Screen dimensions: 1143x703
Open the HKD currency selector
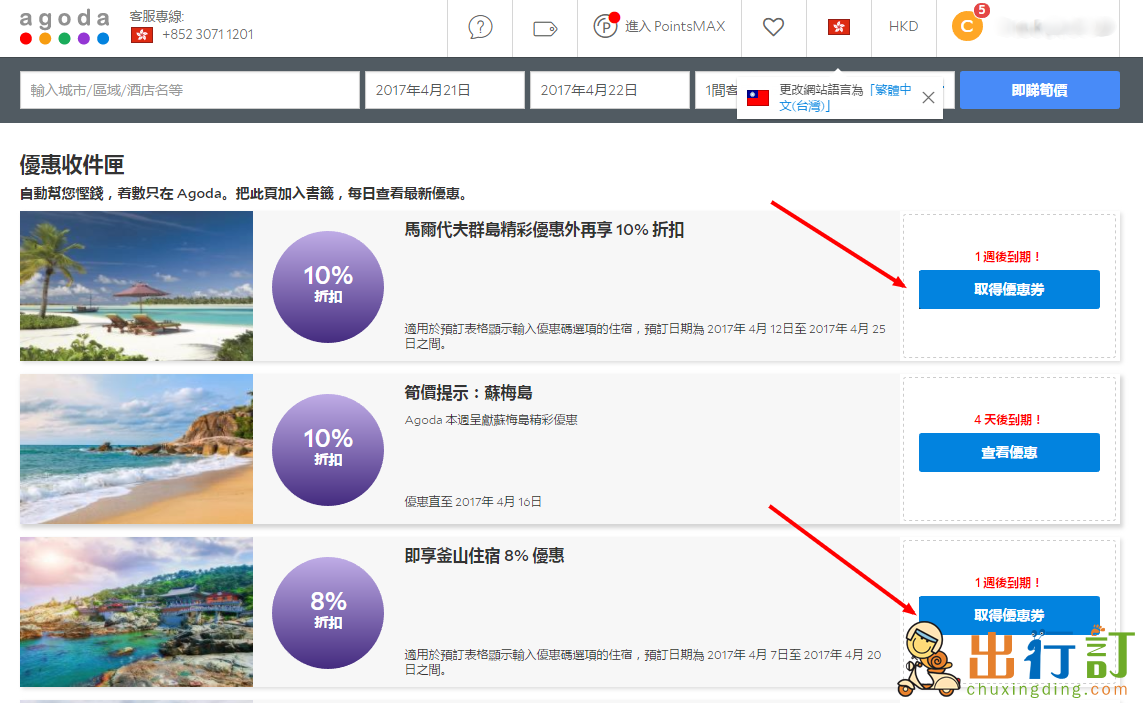pyautogui.click(x=903, y=26)
